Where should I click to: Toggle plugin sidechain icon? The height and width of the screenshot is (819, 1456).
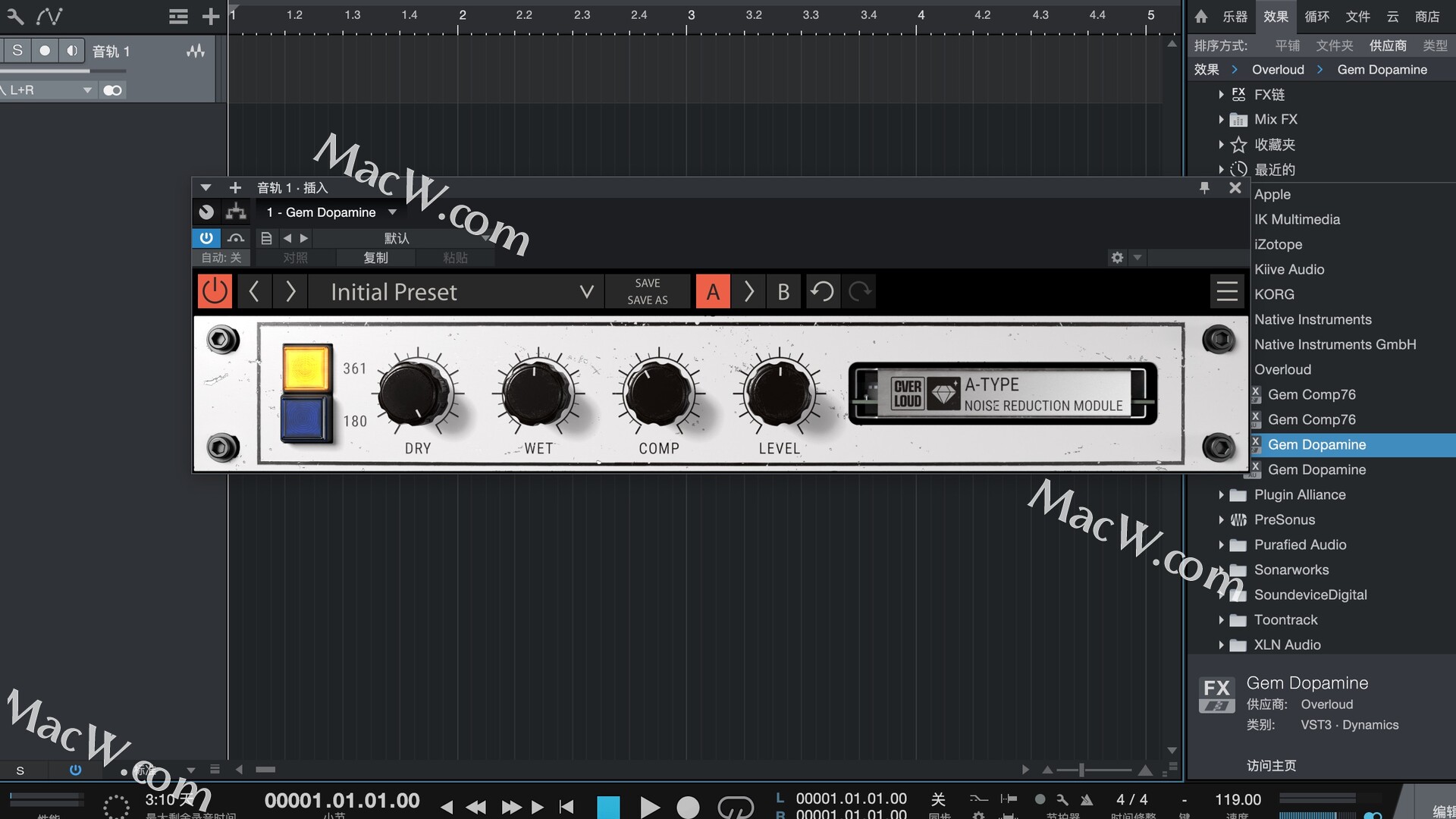pos(236,238)
